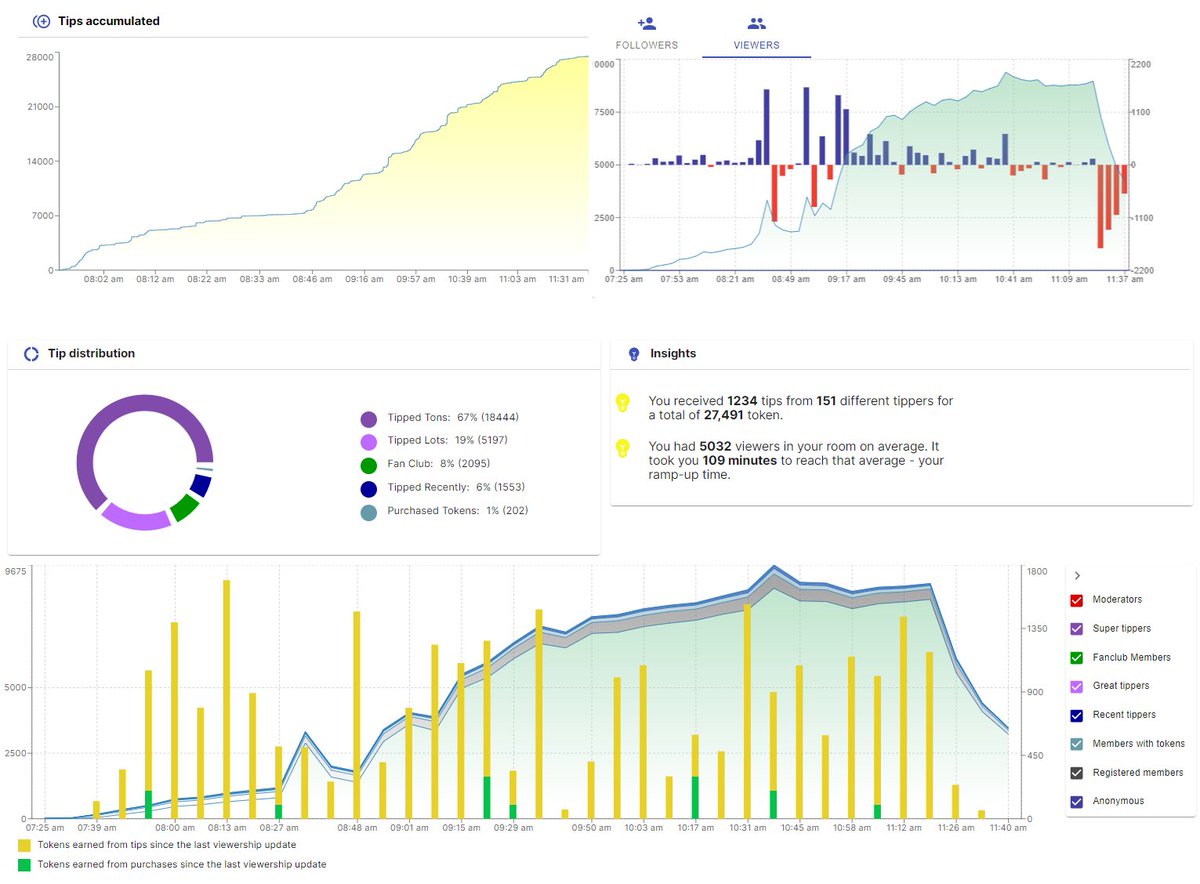Click the Tipped Recently blue legend dot
The height and width of the screenshot is (884, 1200).
coord(369,488)
